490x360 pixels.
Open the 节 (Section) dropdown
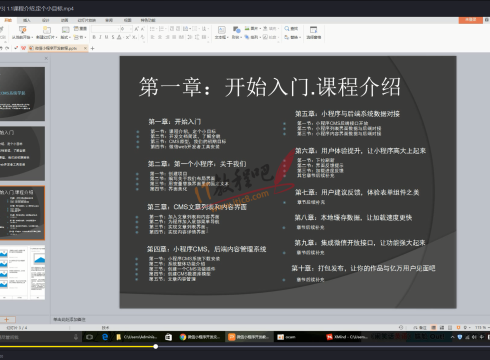point(80,37)
